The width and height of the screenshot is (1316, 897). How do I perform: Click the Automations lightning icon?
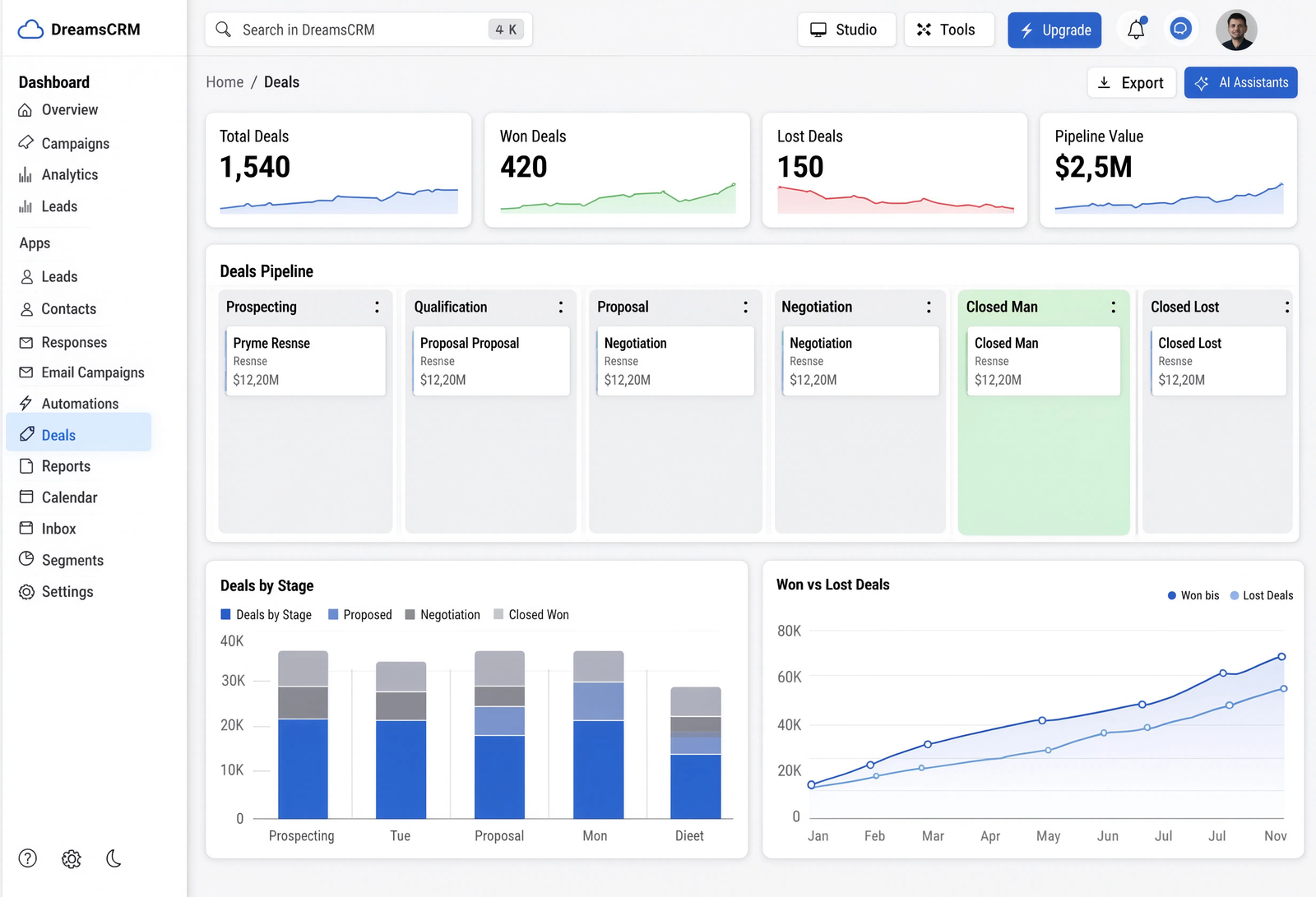click(25, 404)
